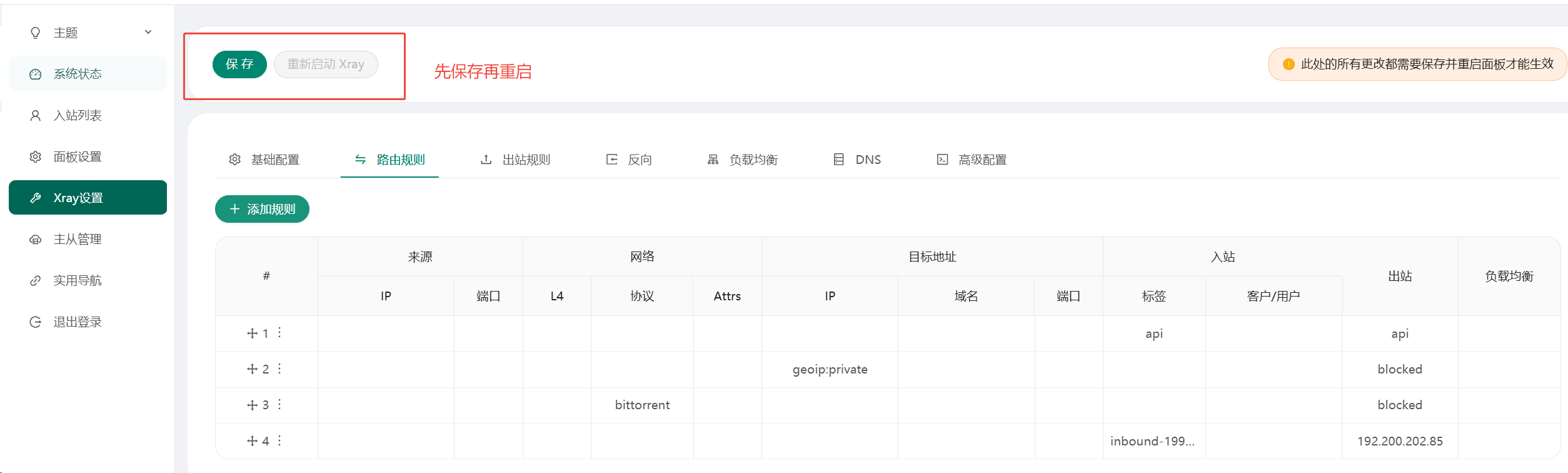This screenshot has width=1568, height=473.
Task: Click the 域名 column header
Action: pos(966,296)
